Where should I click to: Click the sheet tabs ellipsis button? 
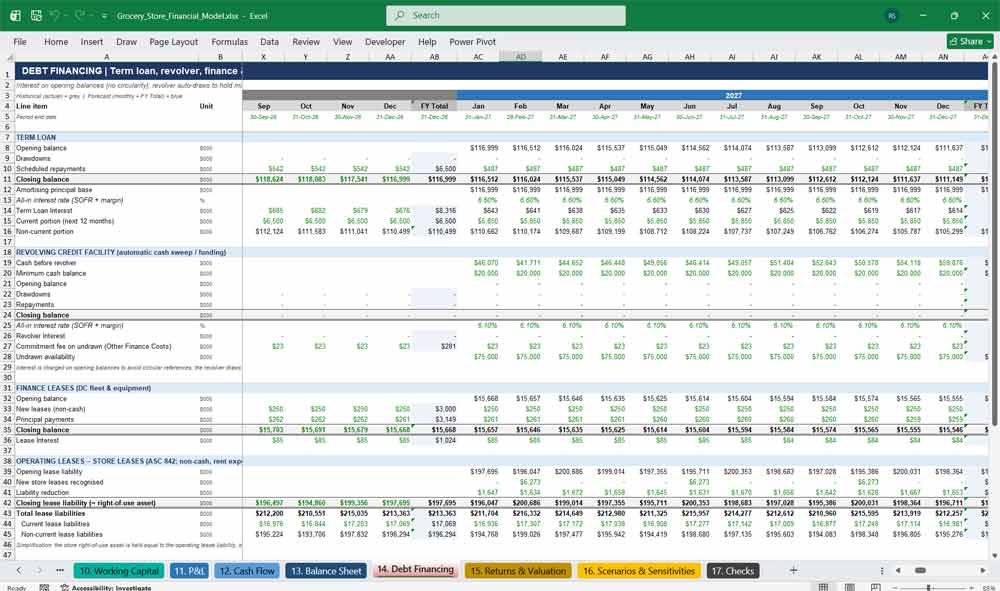coord(60,571)
